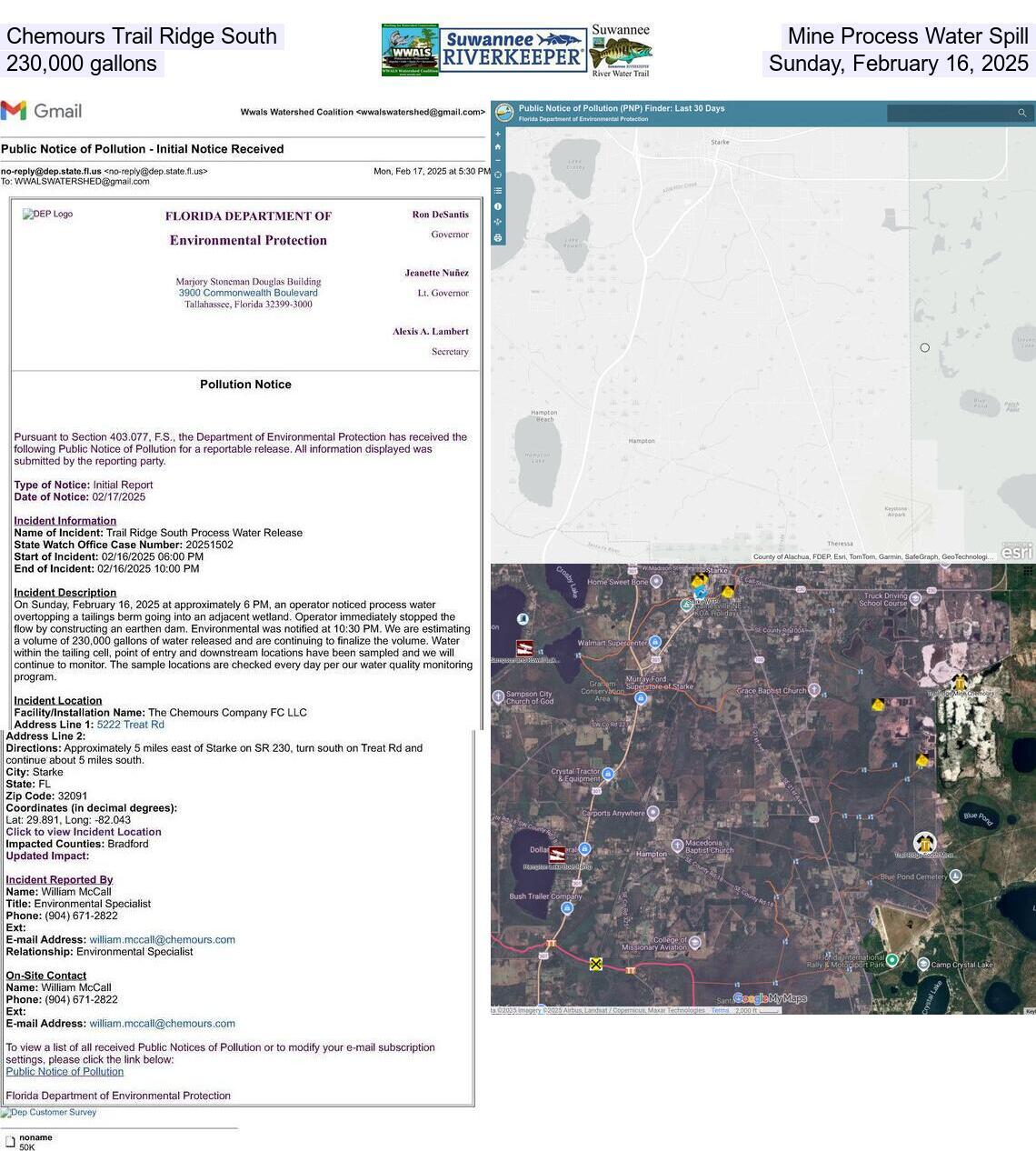The height and width of the screenshot is (1151, 1036).
Task: Click the 'Chemours Trail Ridge South' title
Action: 142,36
